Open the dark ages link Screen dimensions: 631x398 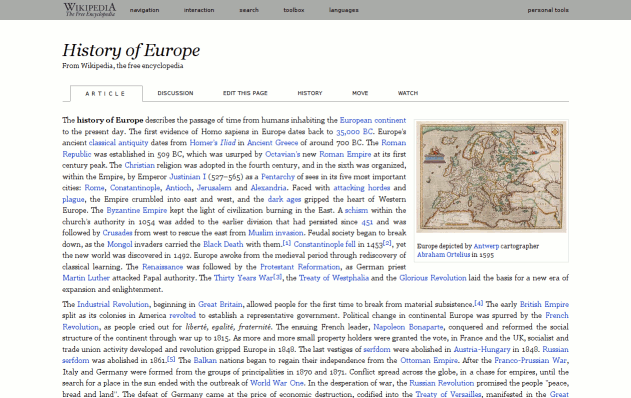click(284, 199)
